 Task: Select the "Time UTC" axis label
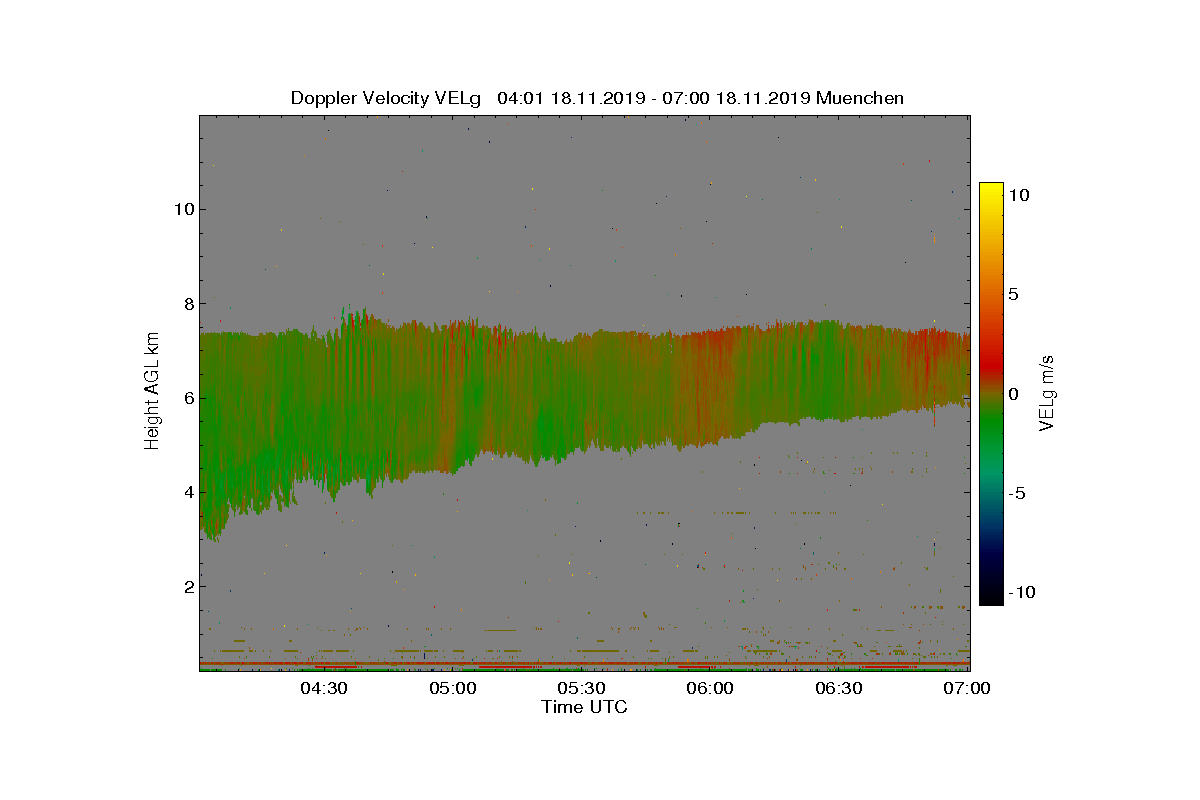[x=584, y=707]
